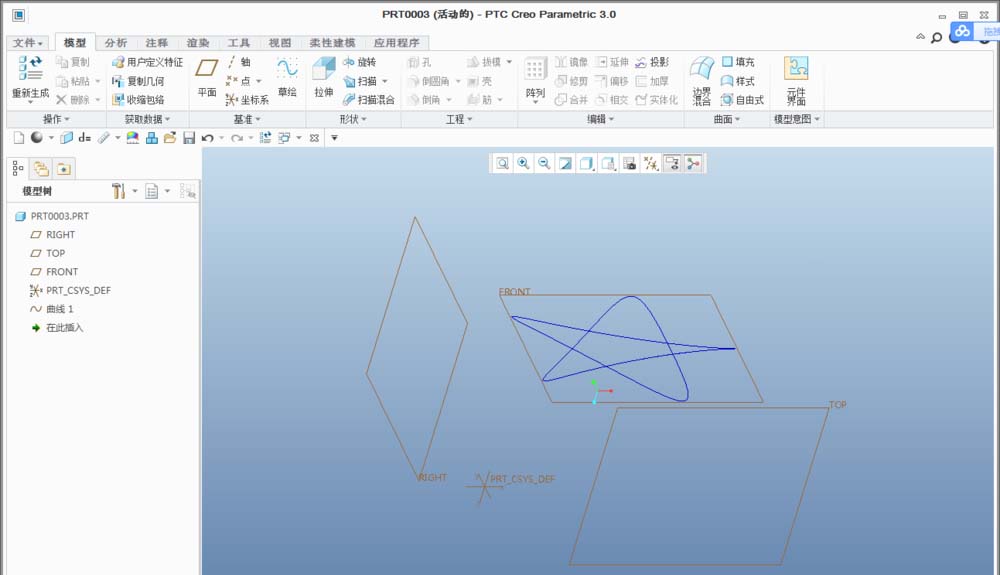Screen dimensions: 1000x575
Task: Click 用户定义特征 user-defined feature
Action: point(147,62)
